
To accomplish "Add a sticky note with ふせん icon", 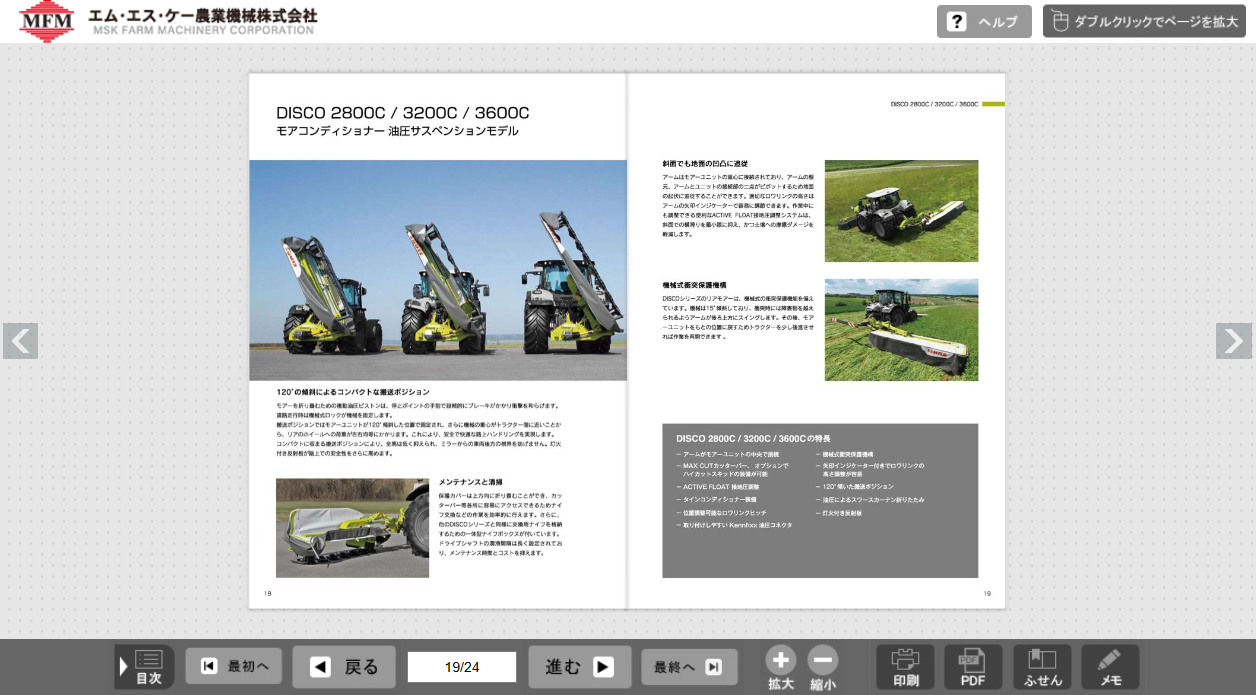I will point(1042,667).
